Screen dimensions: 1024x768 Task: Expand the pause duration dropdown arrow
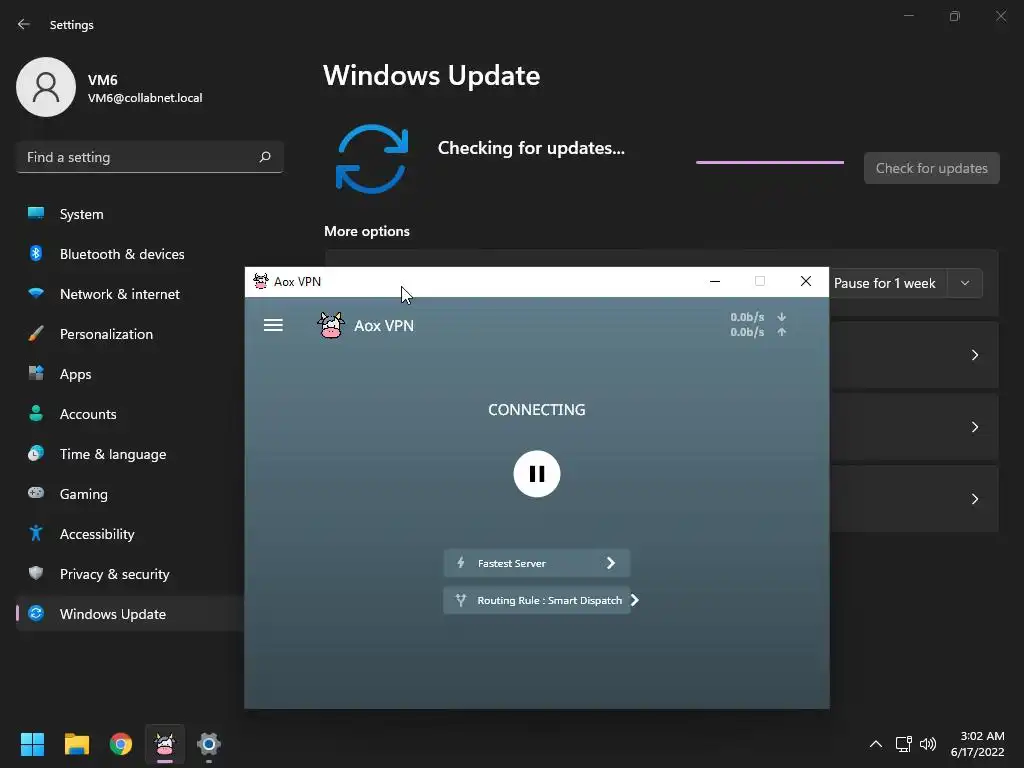click(x=965, y=283)
